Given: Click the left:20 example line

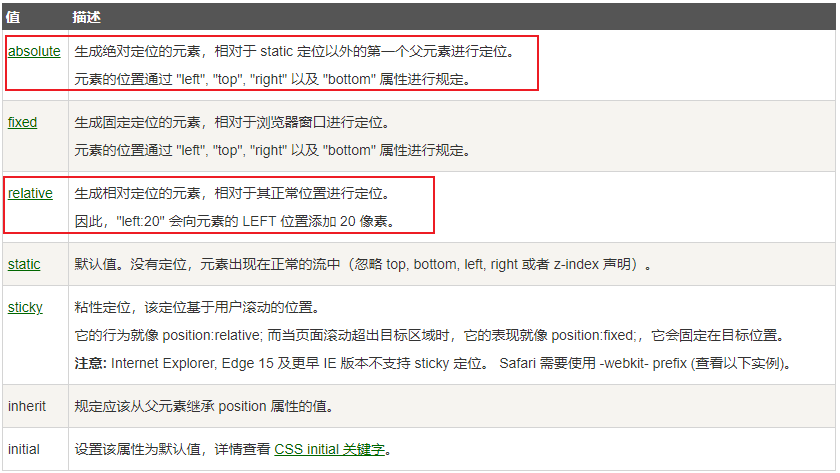Looking at the screenshot, I should pyautogui.click(x=235, y=221).
